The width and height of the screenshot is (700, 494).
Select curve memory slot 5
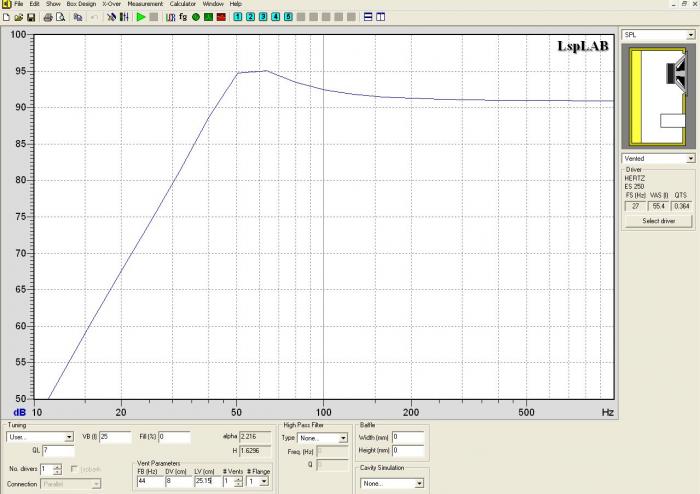pos(288,17)
